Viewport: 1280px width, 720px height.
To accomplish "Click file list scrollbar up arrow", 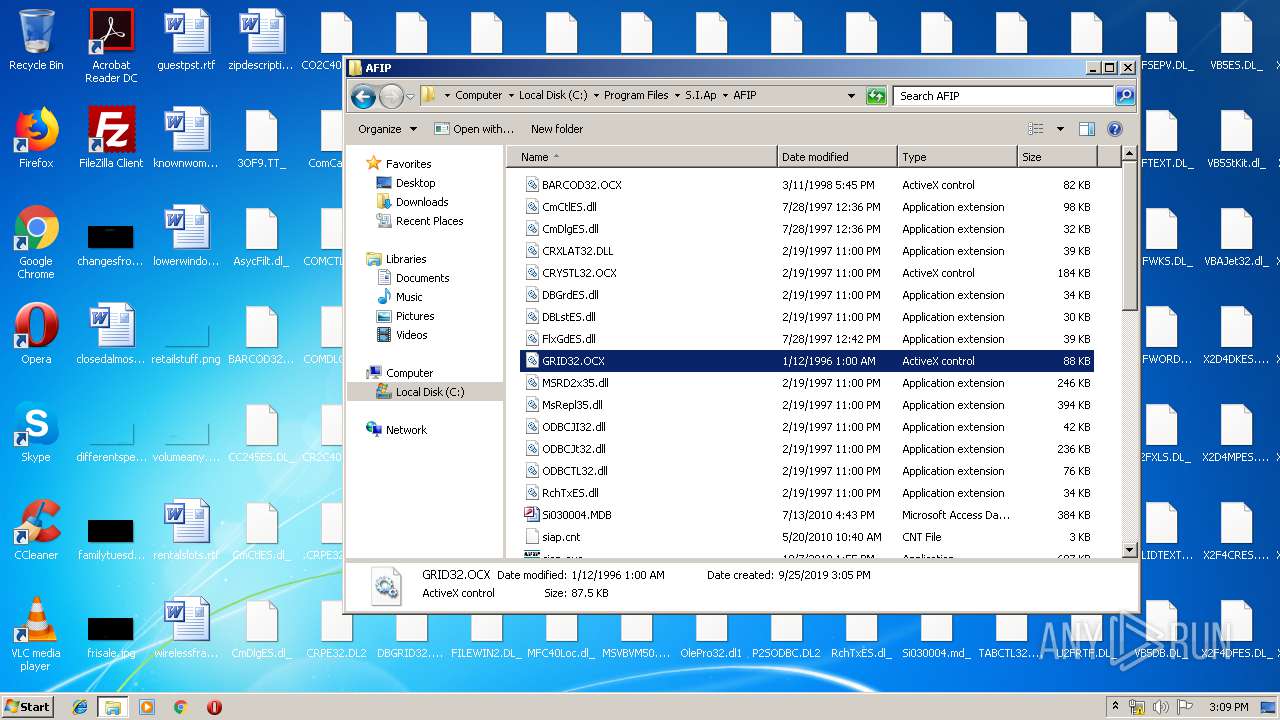I will point(1130,154).
